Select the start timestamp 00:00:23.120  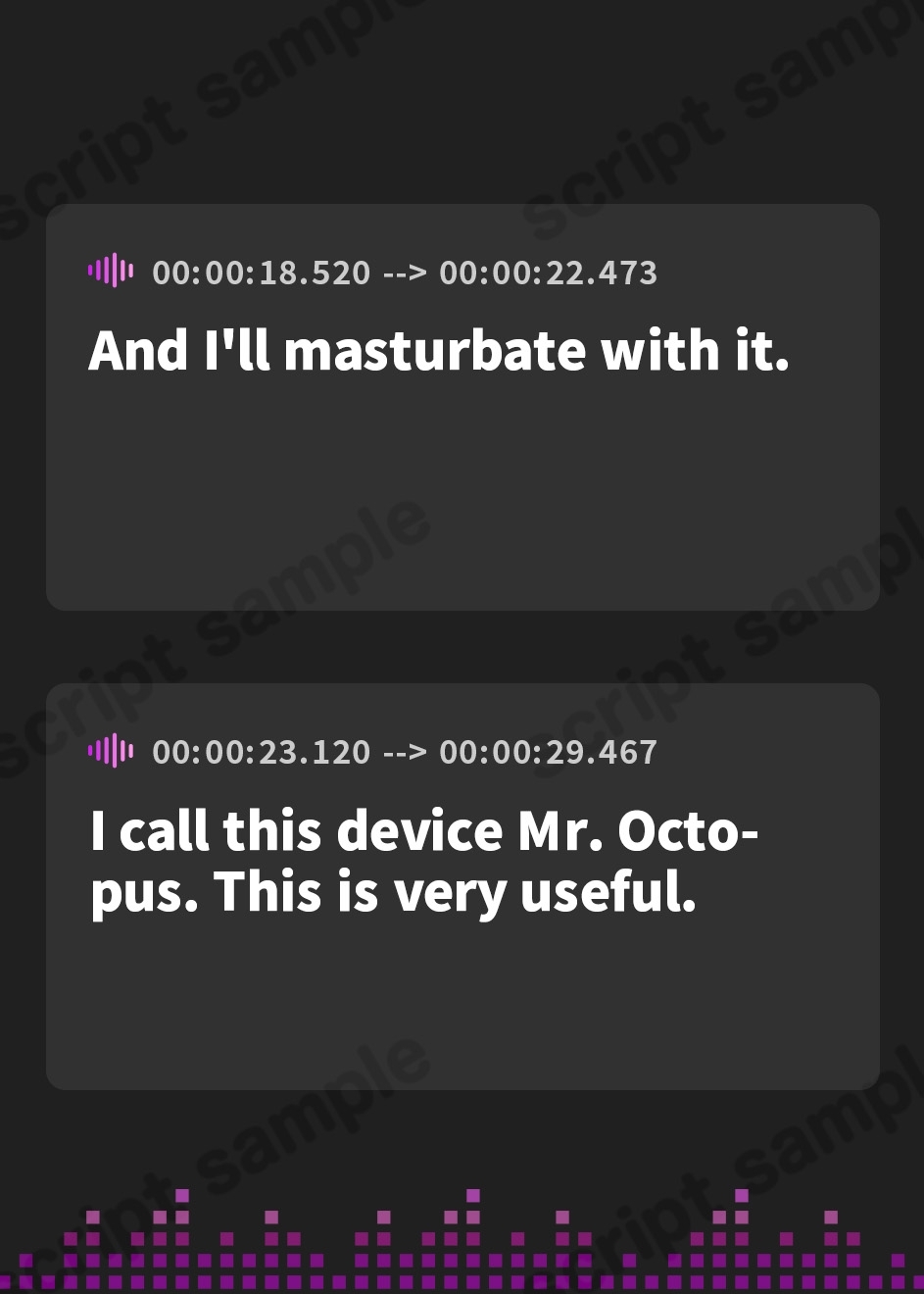point(262,752)
